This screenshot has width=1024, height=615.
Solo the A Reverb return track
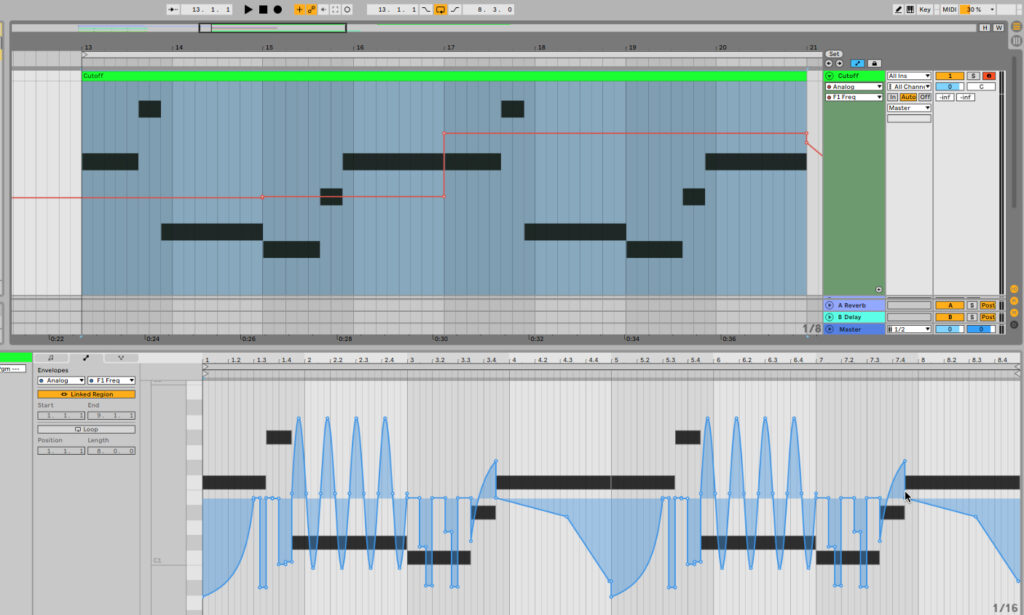(972, 305)
